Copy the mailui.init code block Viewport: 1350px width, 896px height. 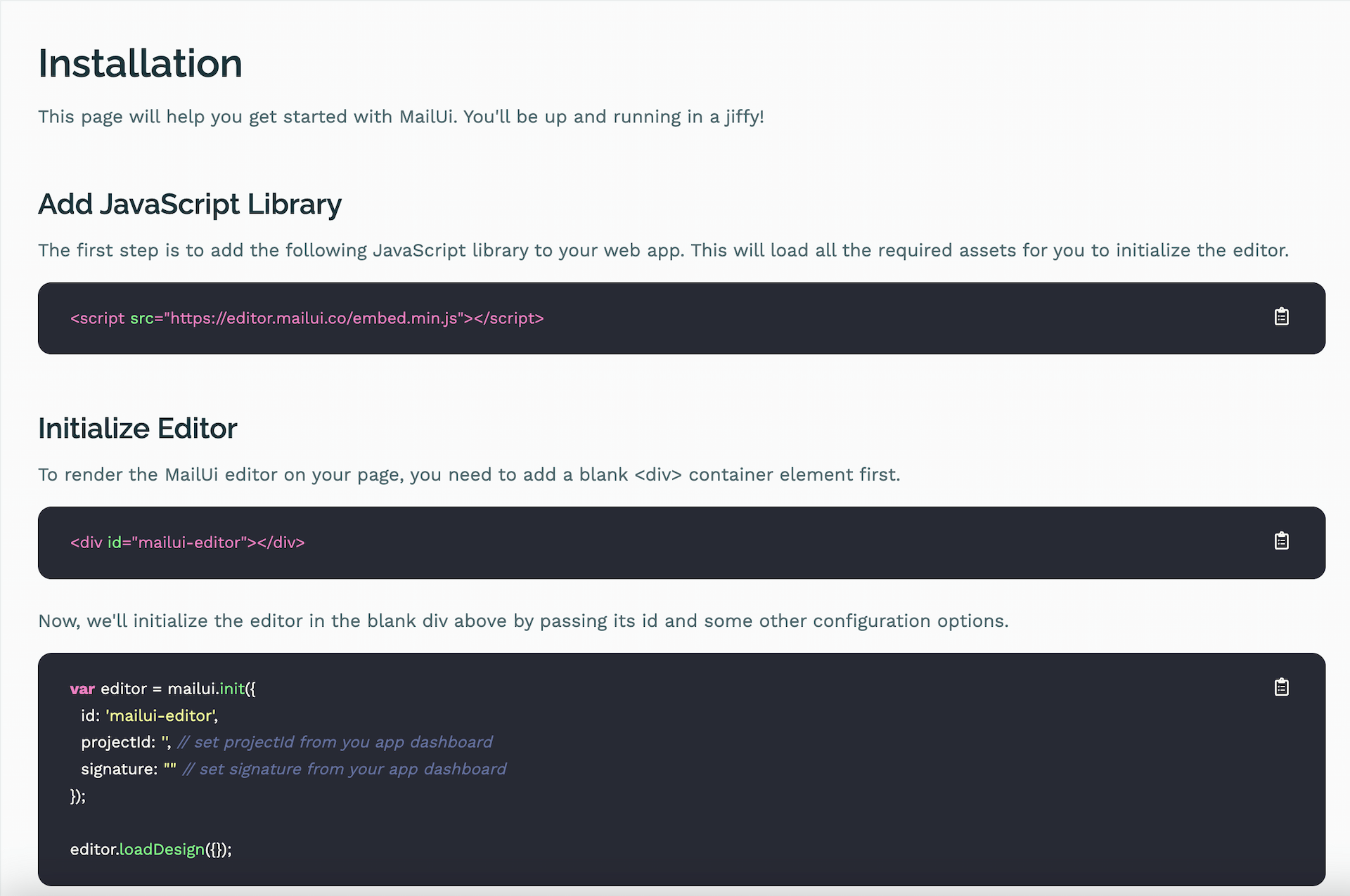[1281, 687]
